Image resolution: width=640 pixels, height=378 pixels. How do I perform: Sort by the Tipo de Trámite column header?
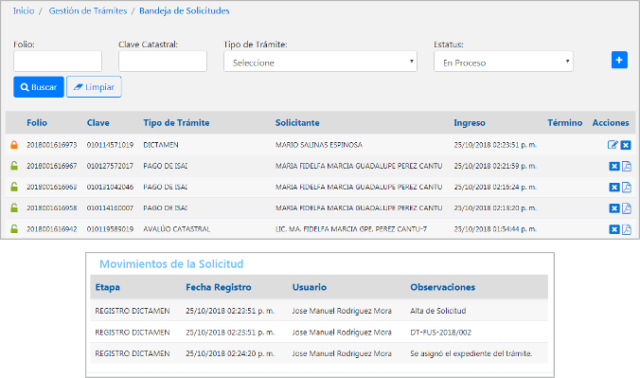[176, 122]
